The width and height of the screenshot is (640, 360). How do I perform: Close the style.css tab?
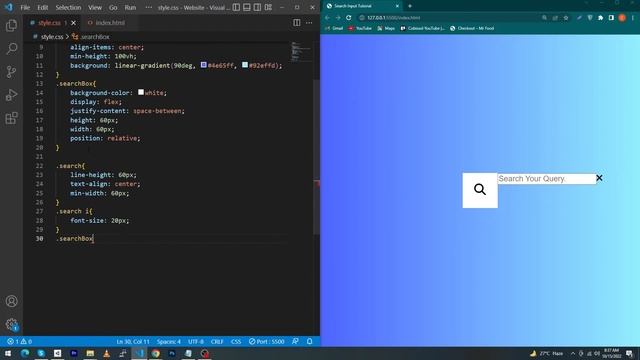[x=73, y=23]
